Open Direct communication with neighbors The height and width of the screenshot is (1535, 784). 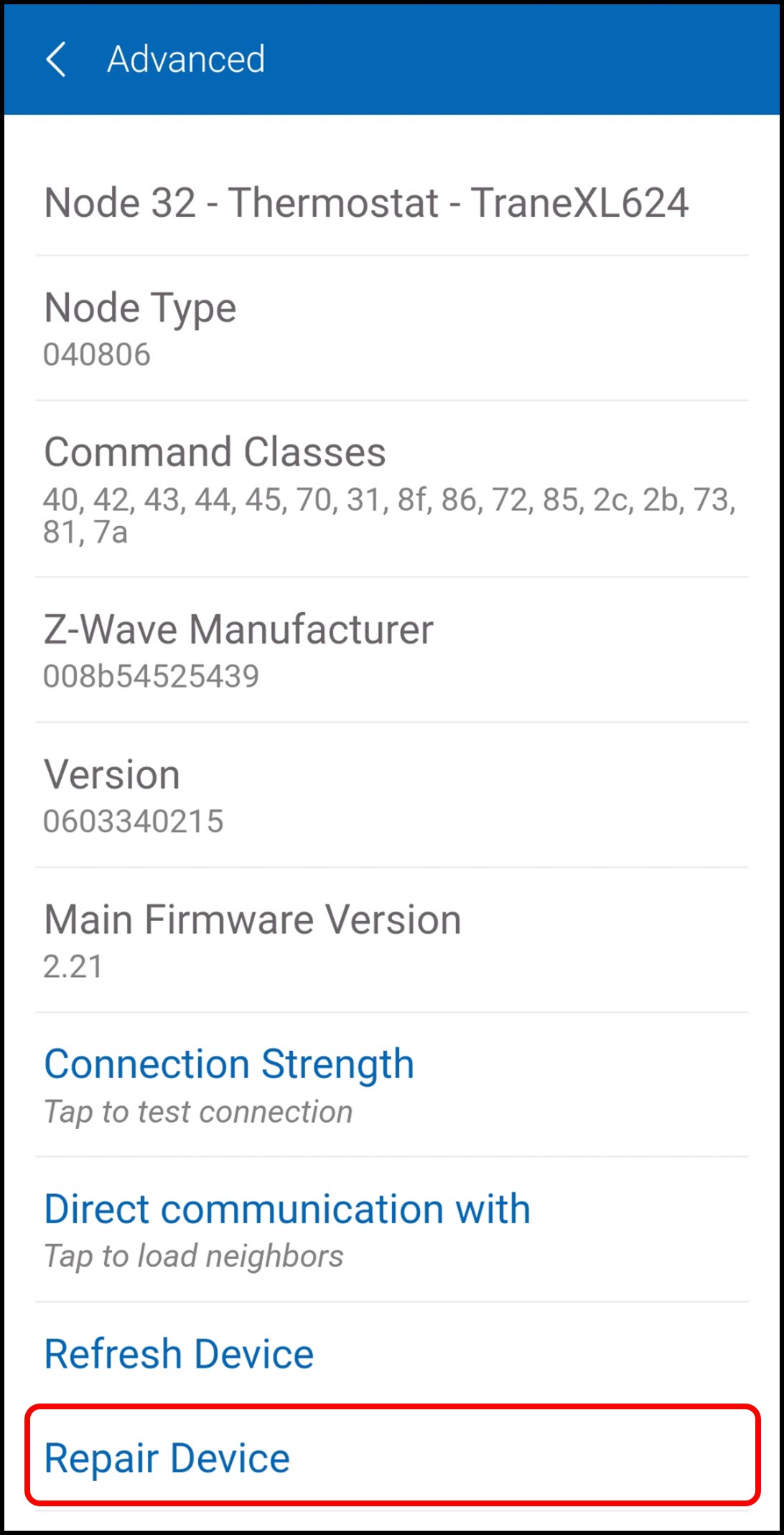coord(392,1230)
